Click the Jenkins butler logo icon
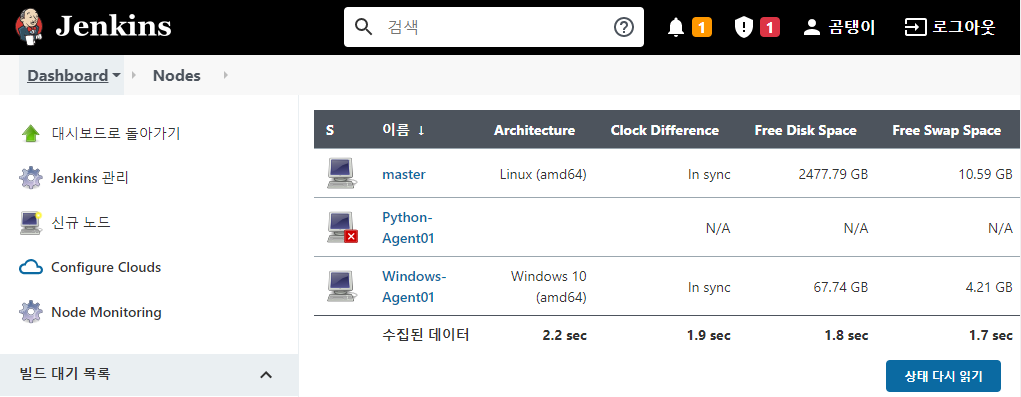Screen dimensions: 1021x397 [x=29, y=26]
